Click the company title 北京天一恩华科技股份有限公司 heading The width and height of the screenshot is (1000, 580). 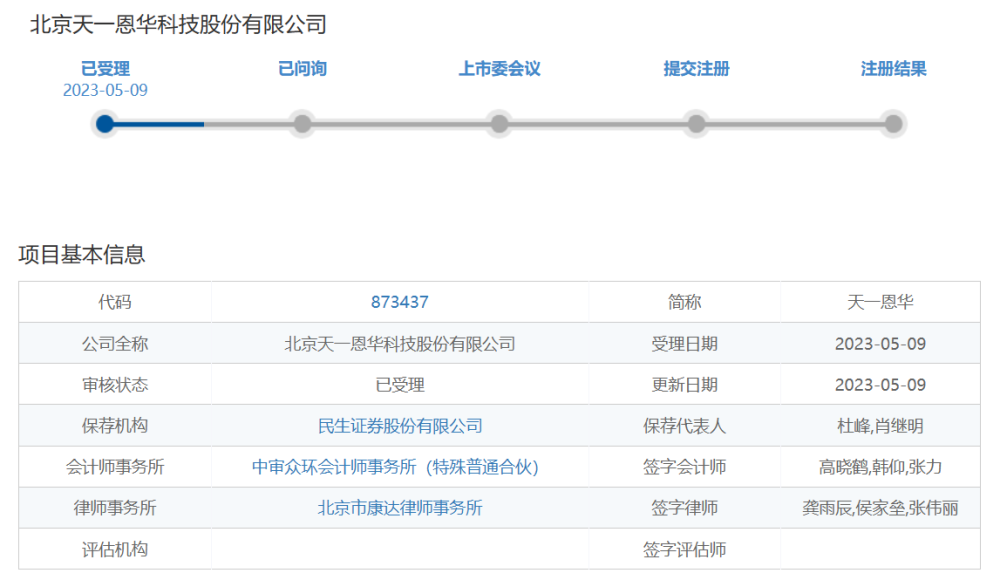coord(179,25)
